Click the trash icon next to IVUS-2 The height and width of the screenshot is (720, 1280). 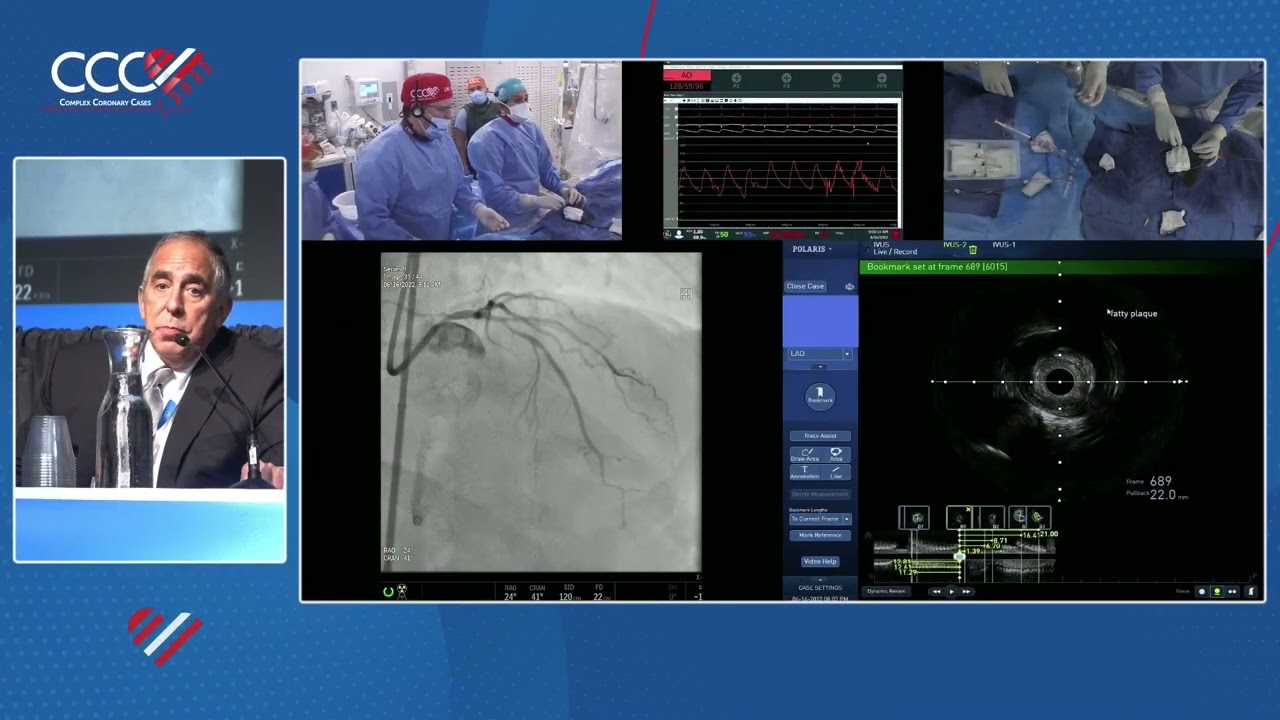point(973,249)
